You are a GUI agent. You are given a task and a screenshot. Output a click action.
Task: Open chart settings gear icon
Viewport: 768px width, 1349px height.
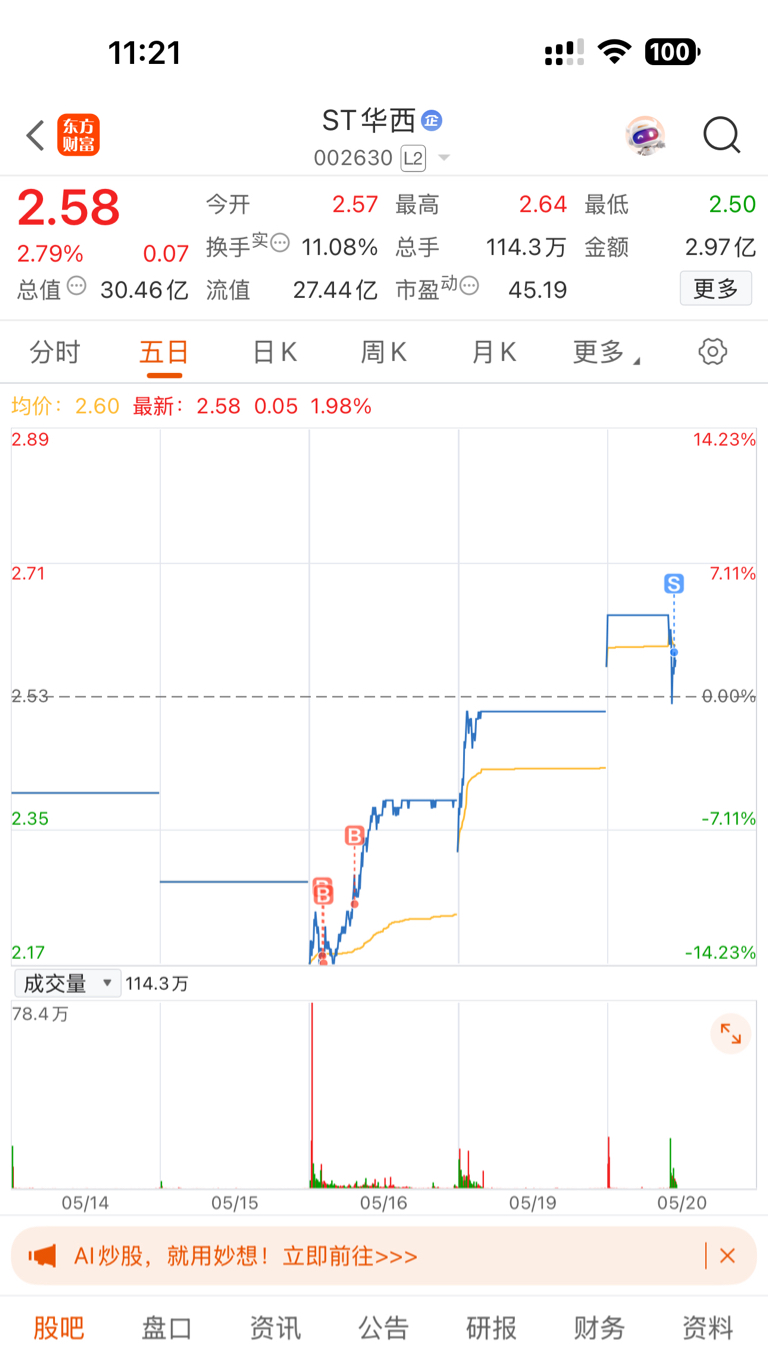click(x=712, y=351)
